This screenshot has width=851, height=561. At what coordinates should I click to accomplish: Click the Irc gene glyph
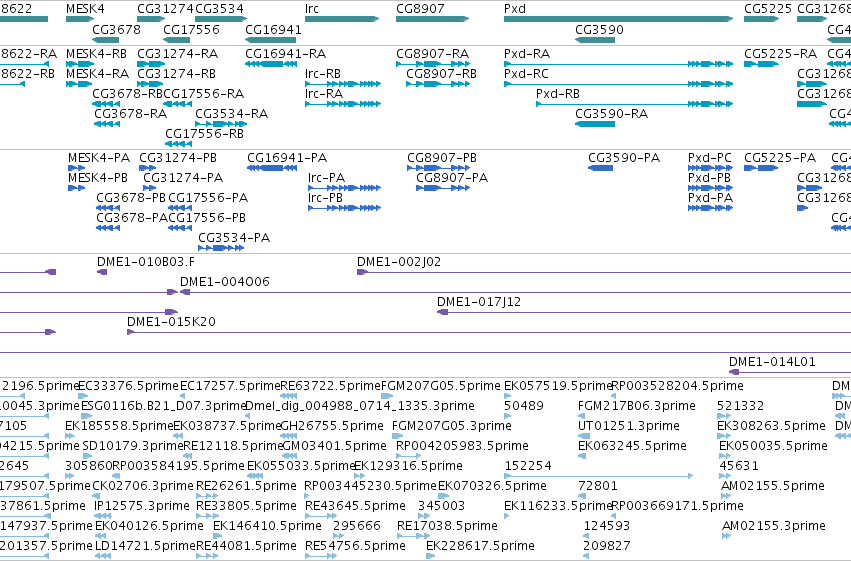tap(342, 19)
